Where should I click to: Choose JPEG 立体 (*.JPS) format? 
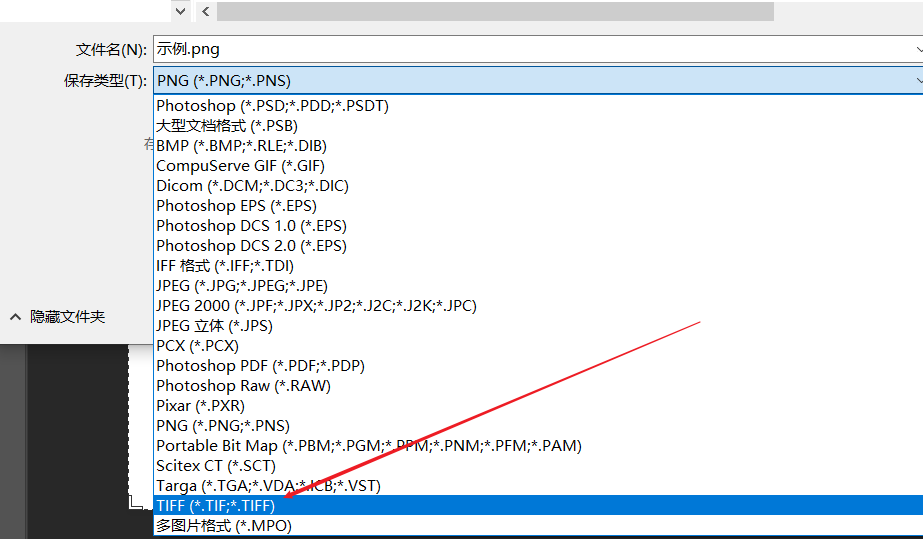(x=538, y=326)
